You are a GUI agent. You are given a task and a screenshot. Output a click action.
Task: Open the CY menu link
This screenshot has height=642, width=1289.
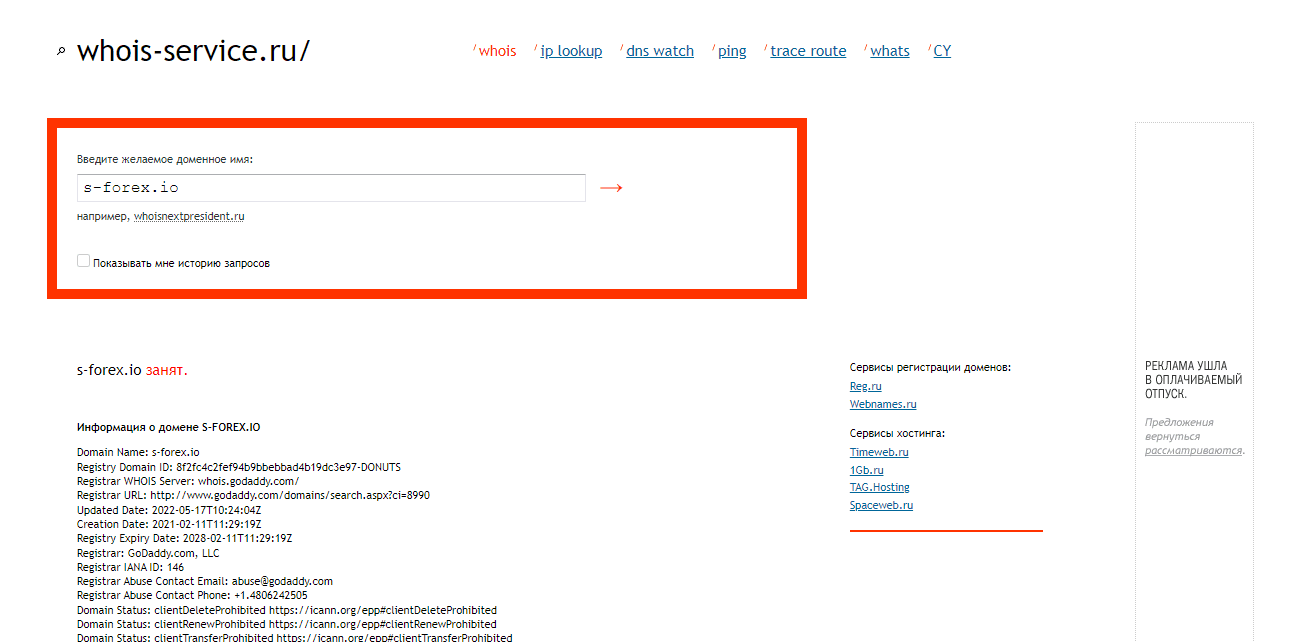click(x=942, y=51)
